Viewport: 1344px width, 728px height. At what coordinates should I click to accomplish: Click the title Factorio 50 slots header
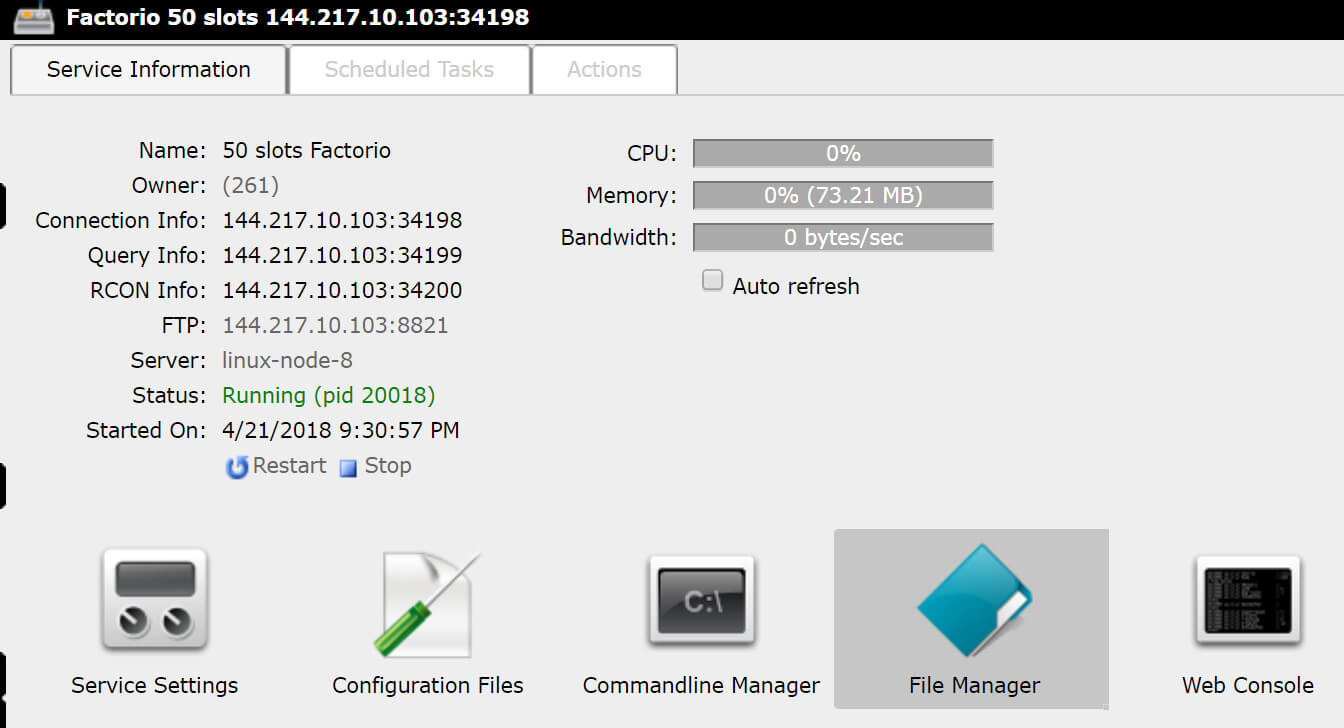[x=298, y=17]
